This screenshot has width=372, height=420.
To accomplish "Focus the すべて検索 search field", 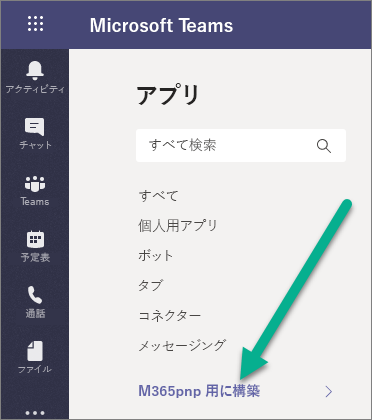I will click(241, 146).
